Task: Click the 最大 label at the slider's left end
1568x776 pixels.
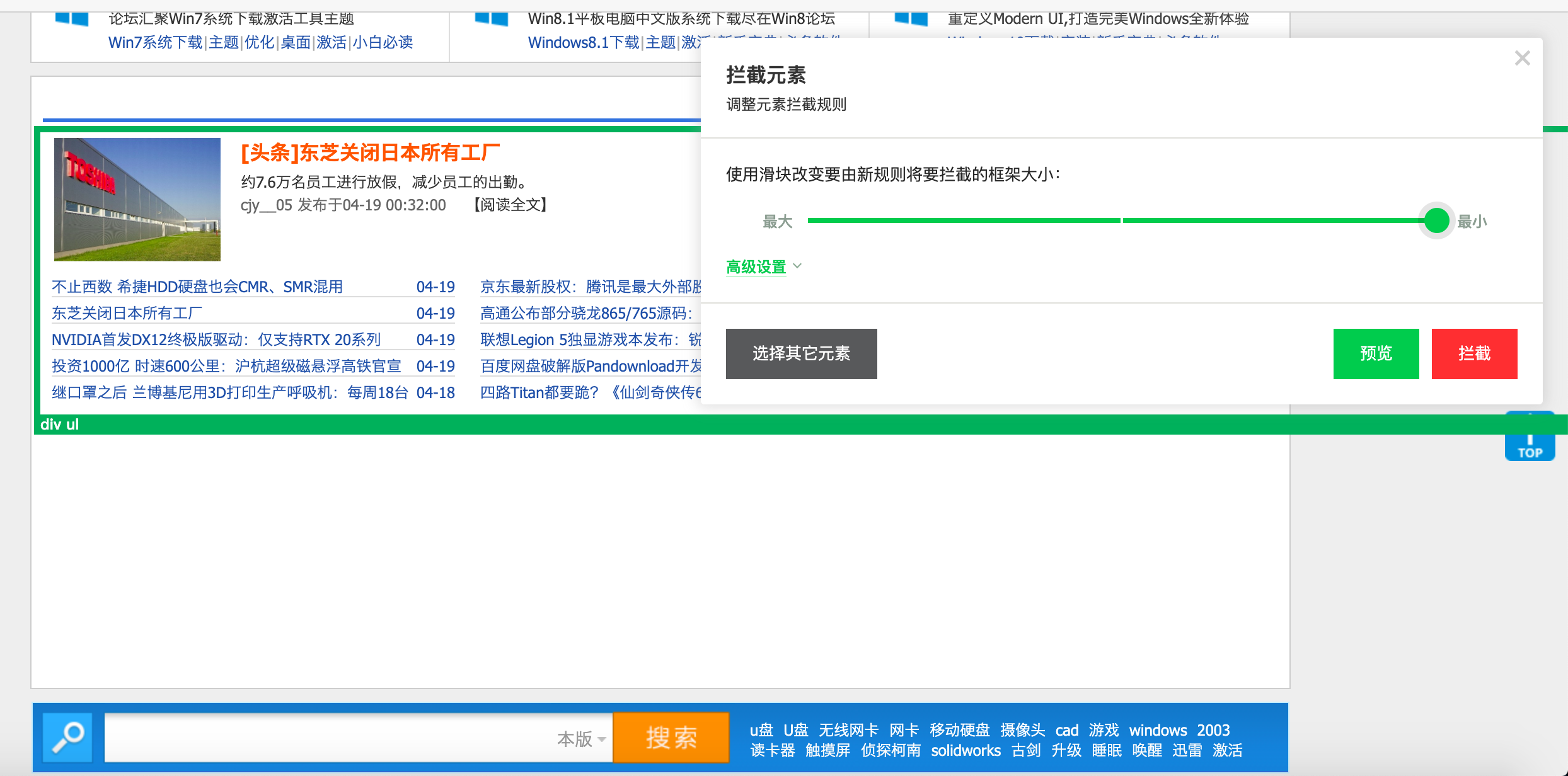Action: pos(777,222)
